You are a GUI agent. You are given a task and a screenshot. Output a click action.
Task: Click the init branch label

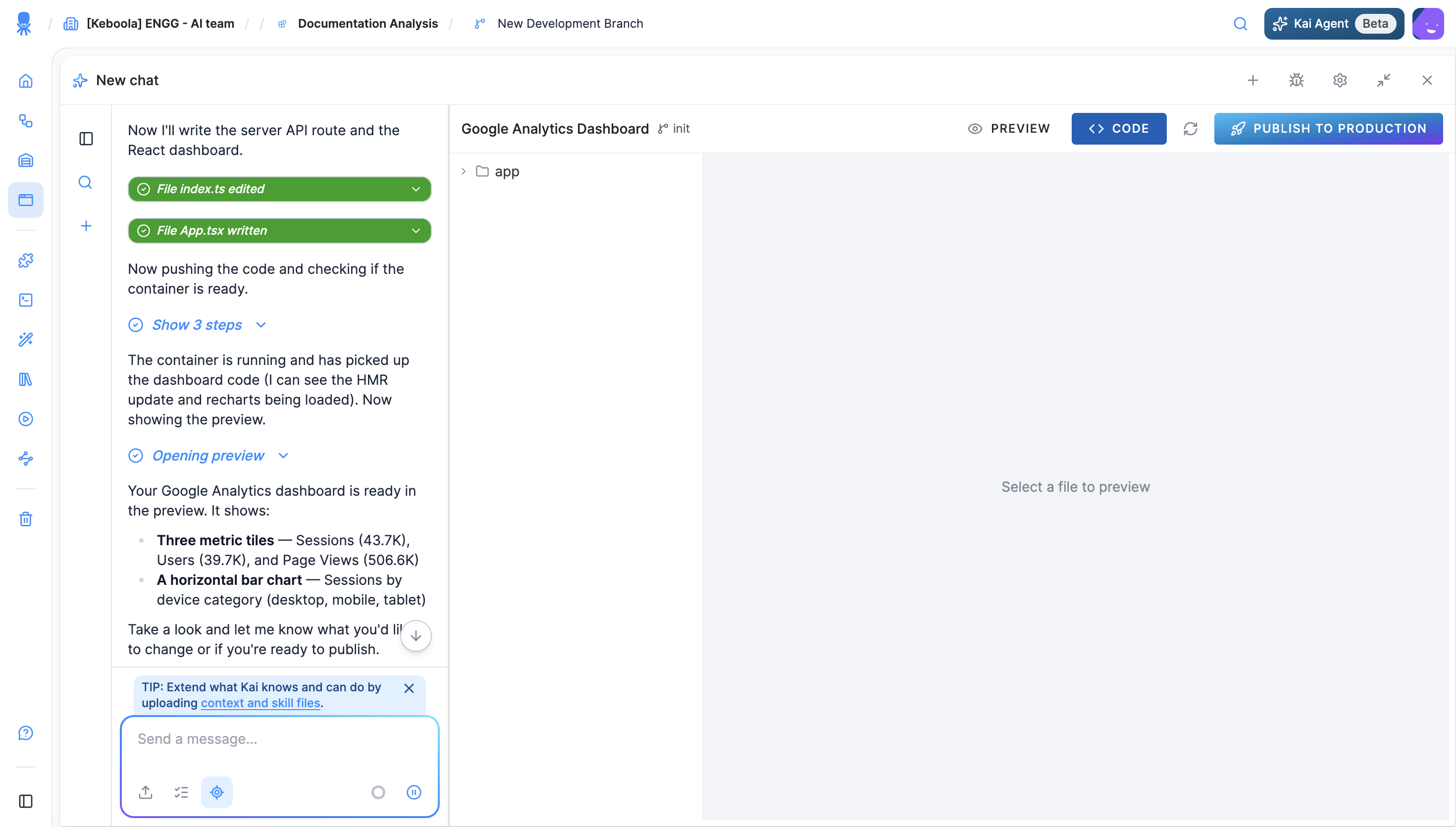(x=674, y=129)
